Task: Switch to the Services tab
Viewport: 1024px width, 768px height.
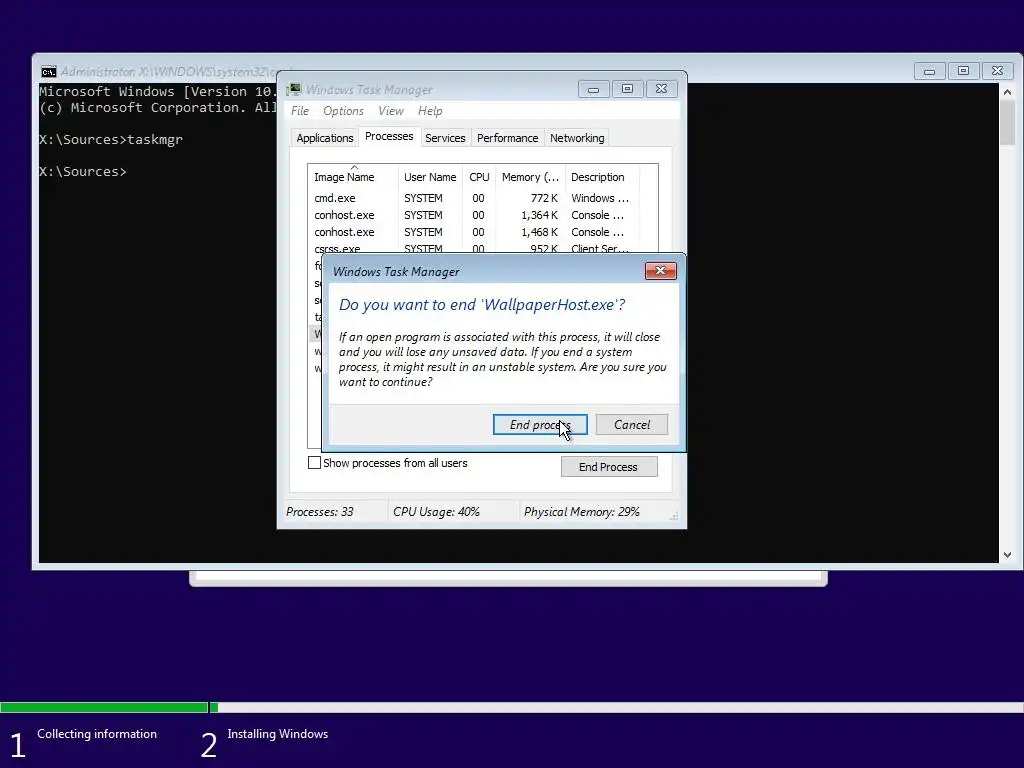Action: (x=445, y=138)
